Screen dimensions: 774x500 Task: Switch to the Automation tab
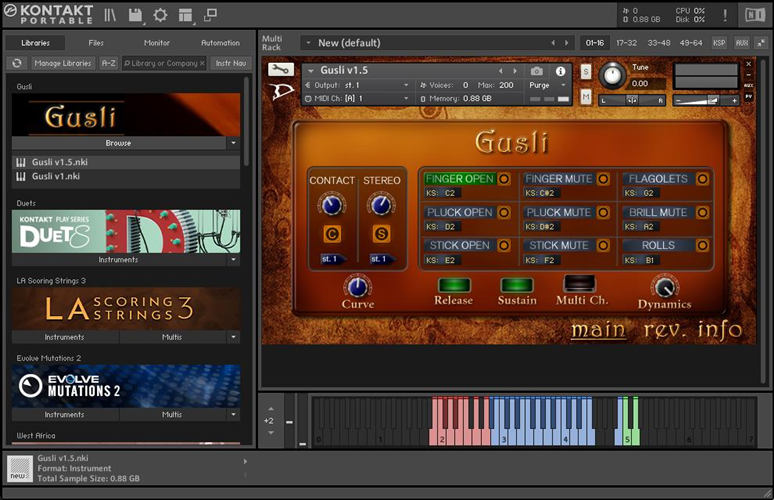[x=220, y=43]
